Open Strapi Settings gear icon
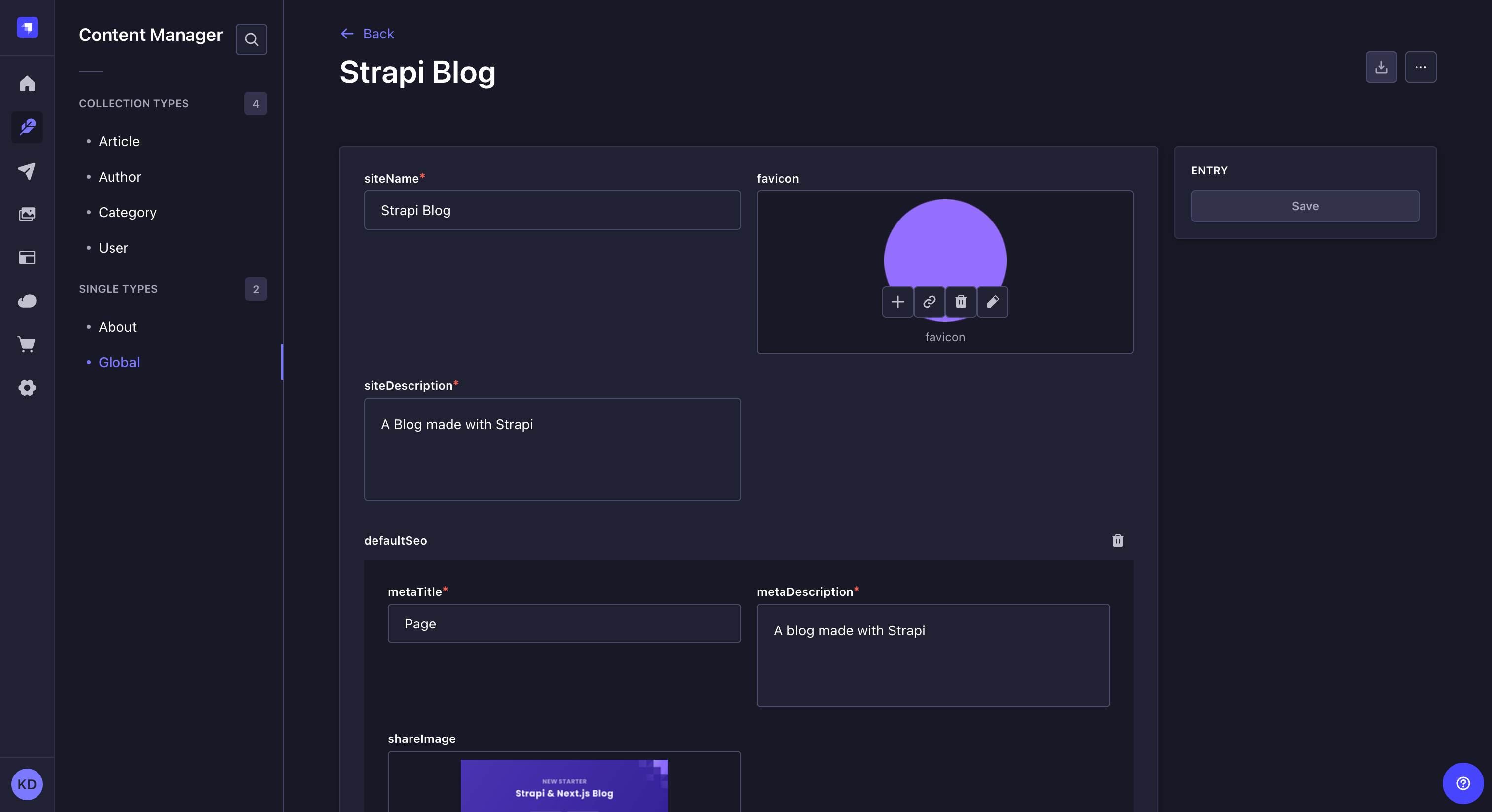1492x812 pixels. point(27,388)
